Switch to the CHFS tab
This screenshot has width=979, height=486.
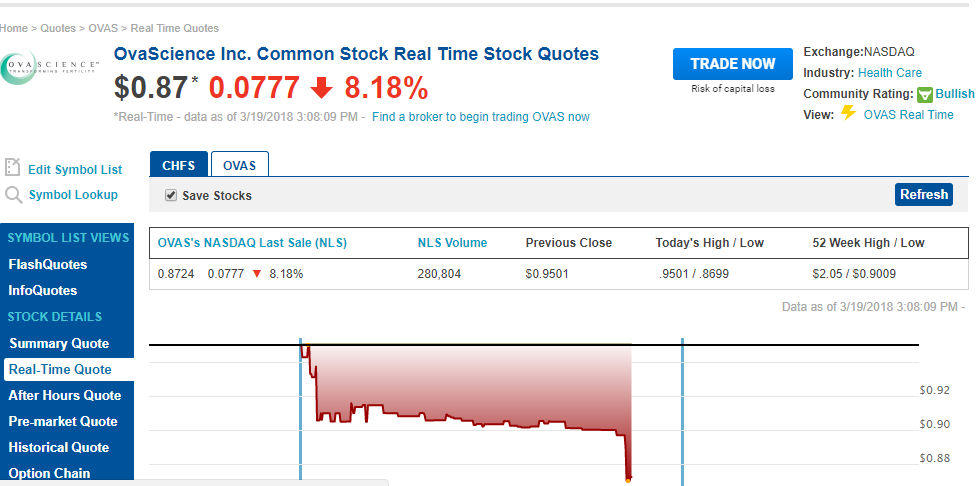point(179,165)
